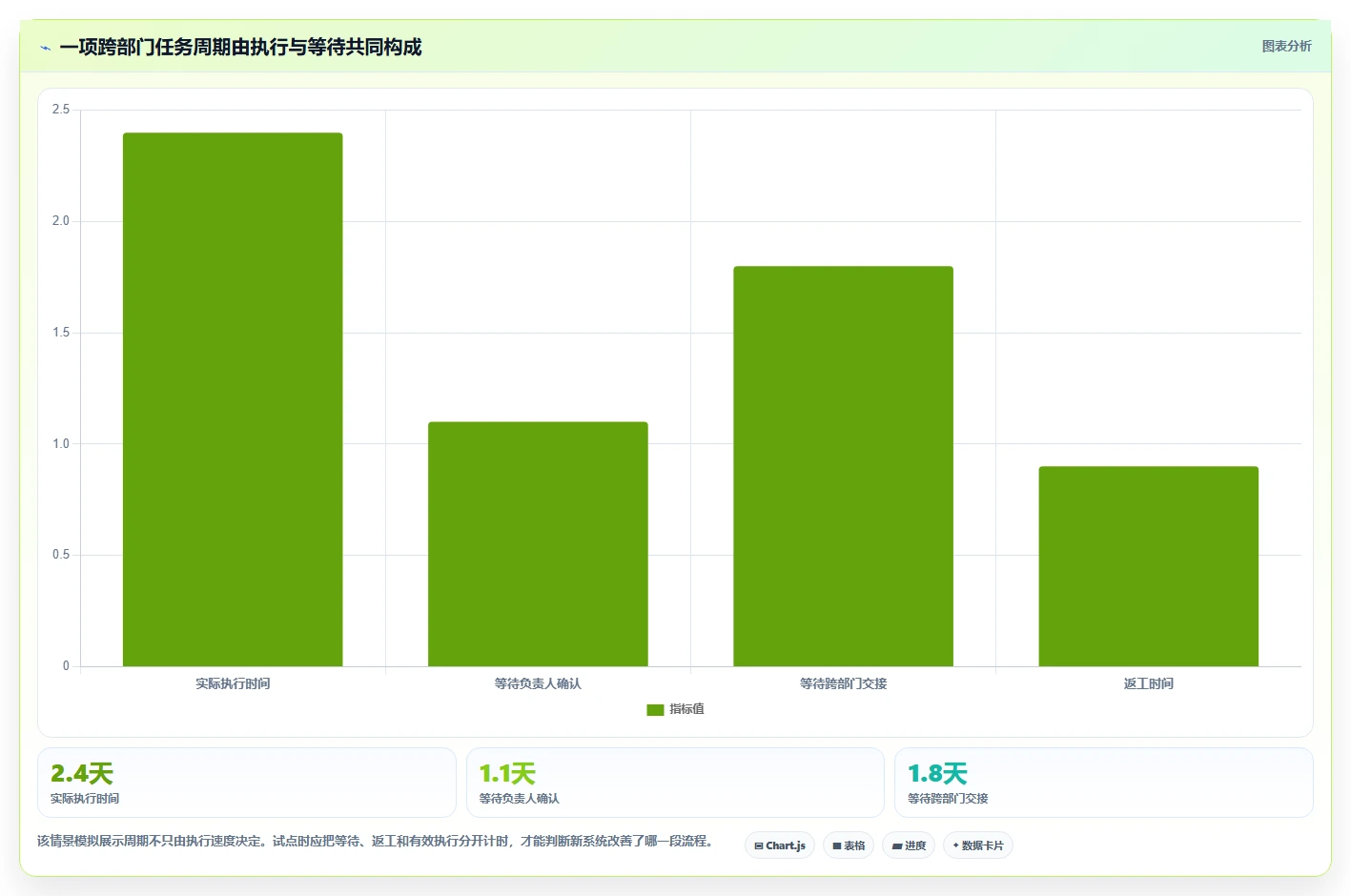
Task: Select the 进度 tag chip
Action: coord(909,845)
